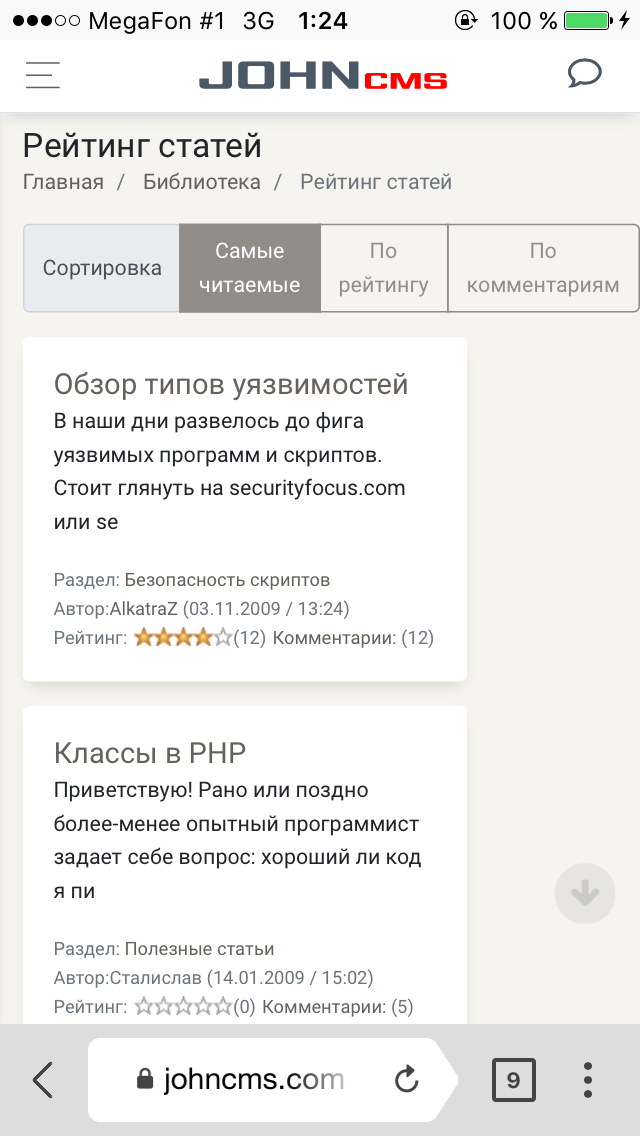This screenshot has height=1136, width=640.
Task: Open the "Полезные статьи" section link
Action: pyautogui.click(x=199, y=949)
